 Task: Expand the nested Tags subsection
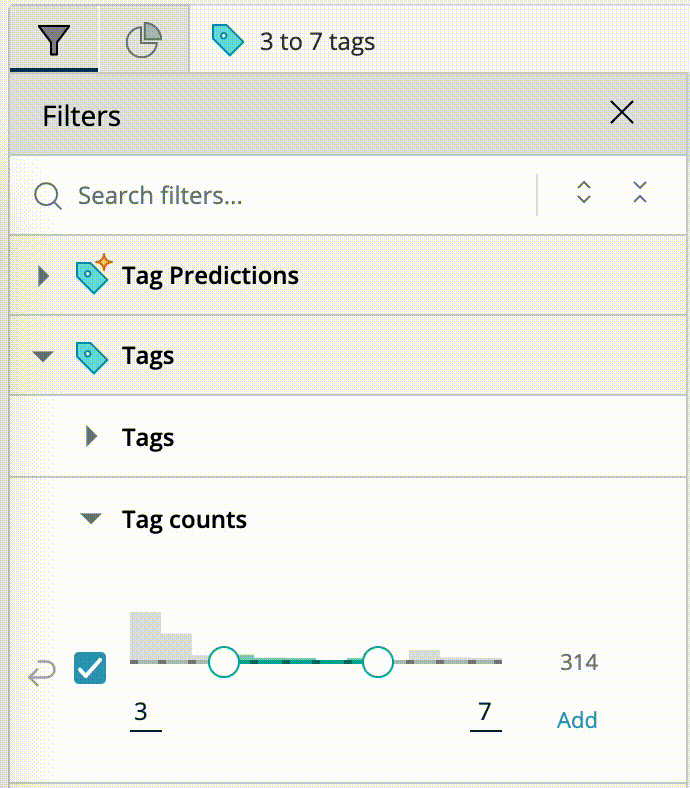pos(92,437)
